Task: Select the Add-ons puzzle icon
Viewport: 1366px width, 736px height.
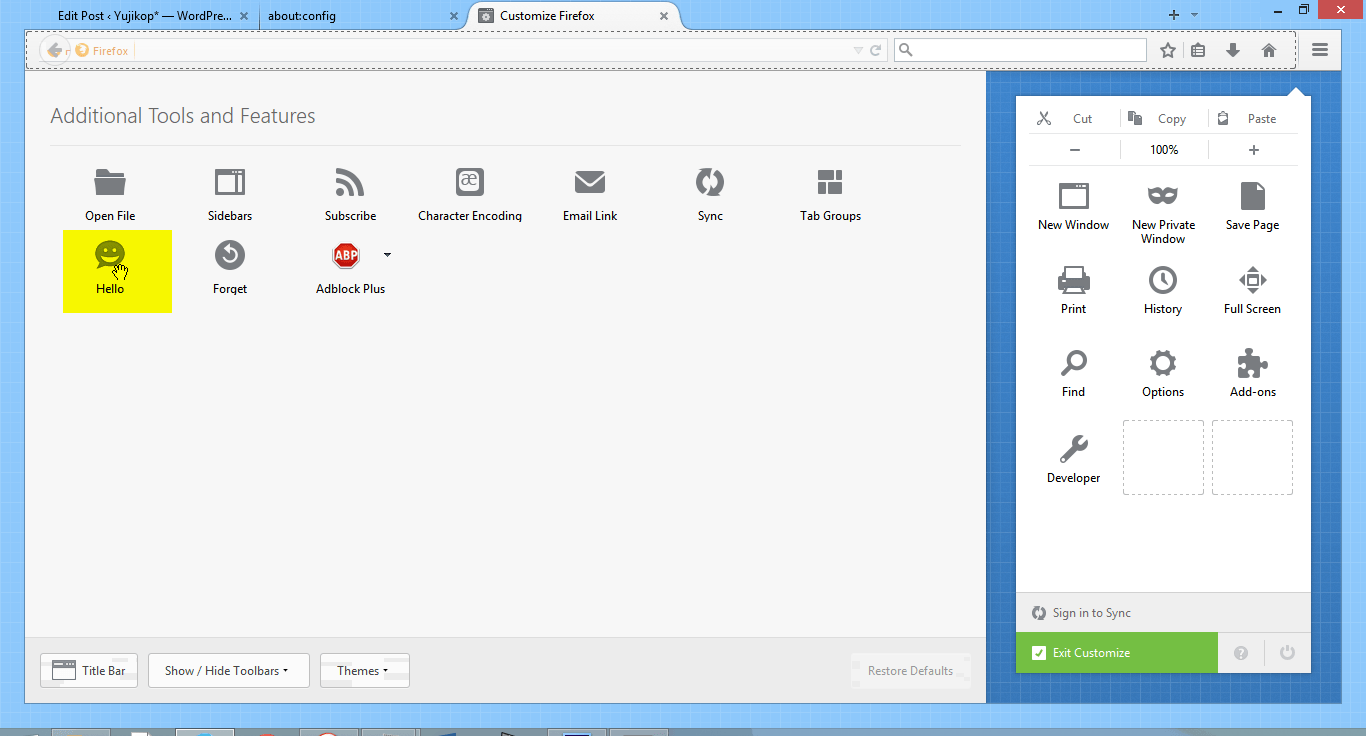Action: click(1253, 362)
